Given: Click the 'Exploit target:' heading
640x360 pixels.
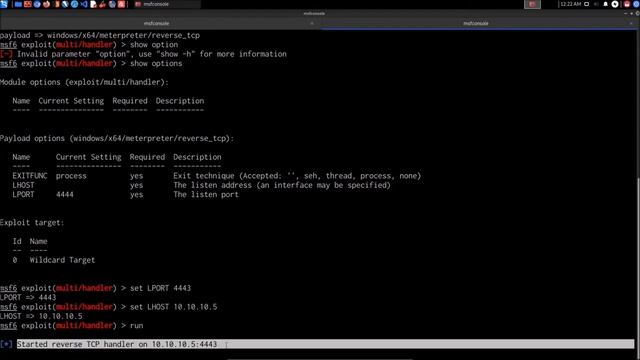Looking at the screenshot, I should click(x=32, y=222).
